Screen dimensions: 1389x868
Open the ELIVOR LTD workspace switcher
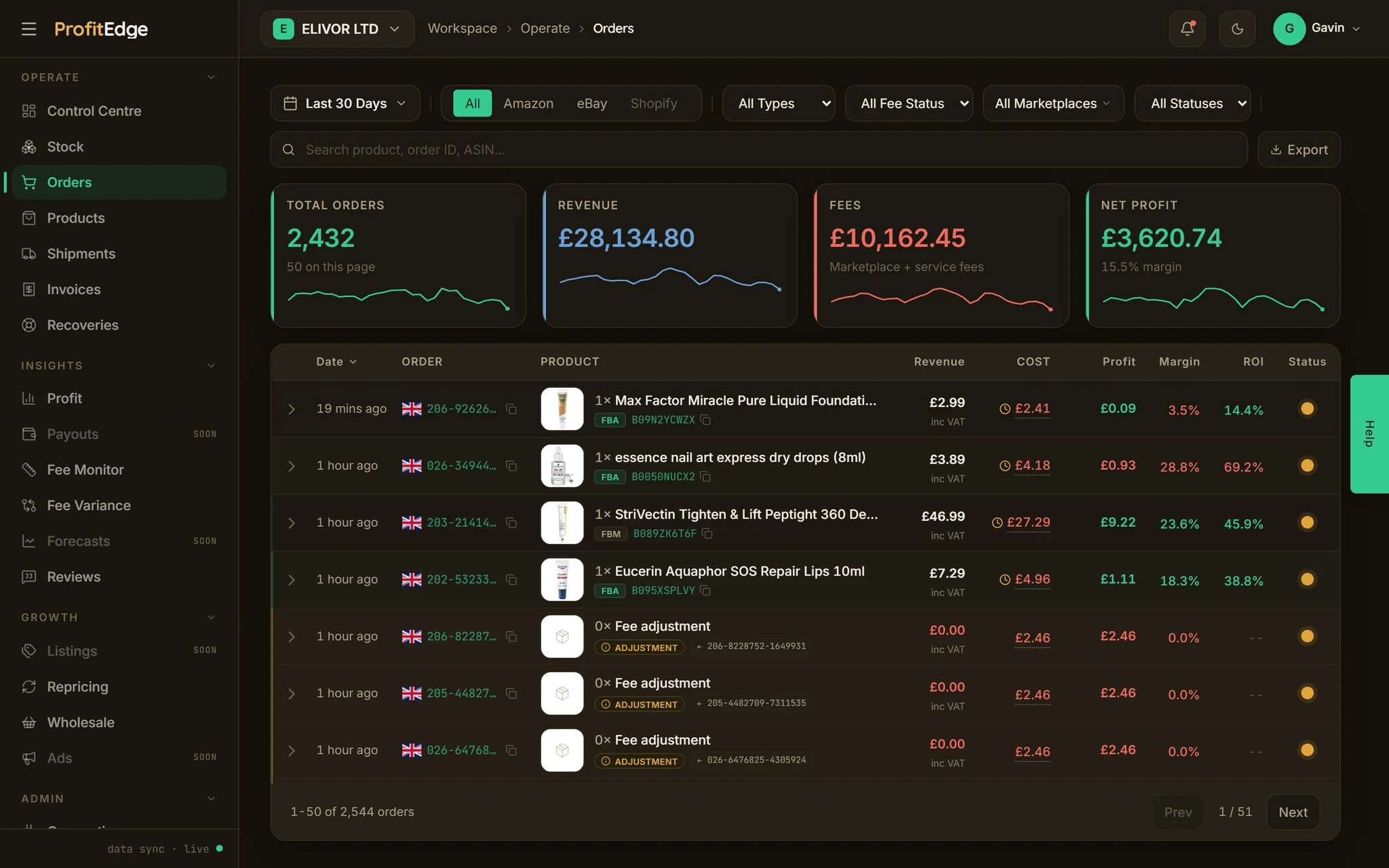coord(337,28)
